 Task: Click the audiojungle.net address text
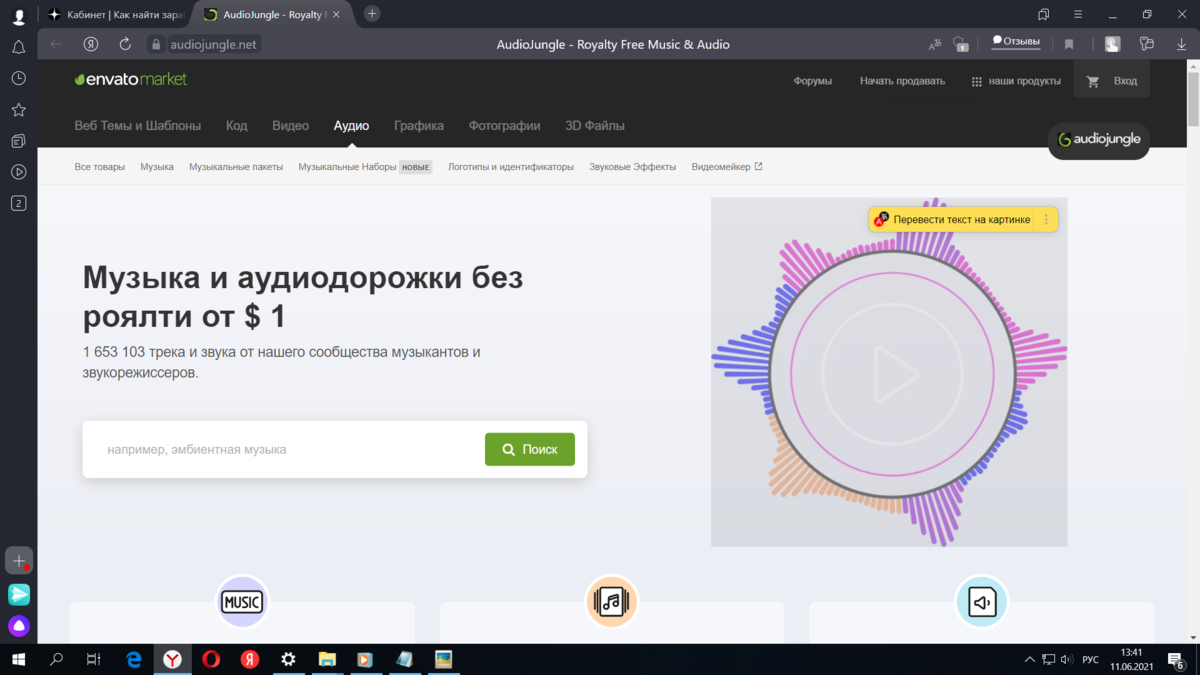point(213,44)
